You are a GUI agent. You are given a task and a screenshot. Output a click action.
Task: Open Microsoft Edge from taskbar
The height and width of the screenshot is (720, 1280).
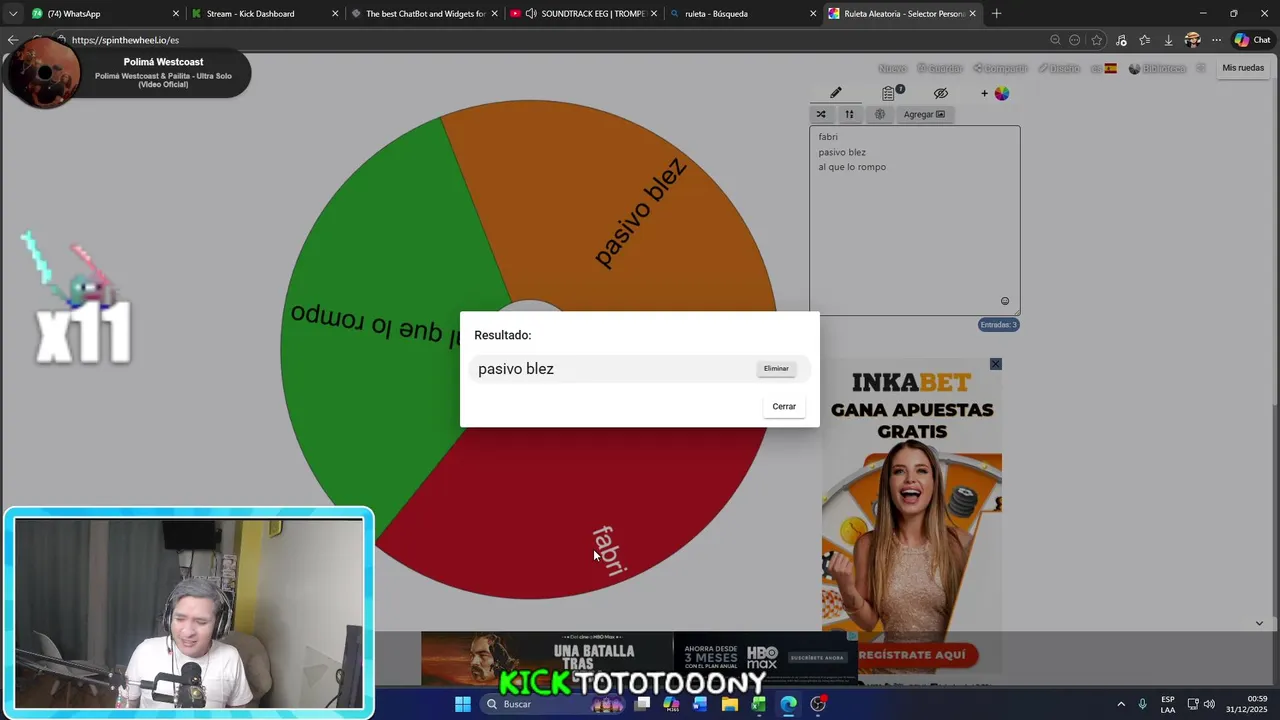tap(789, 704)
